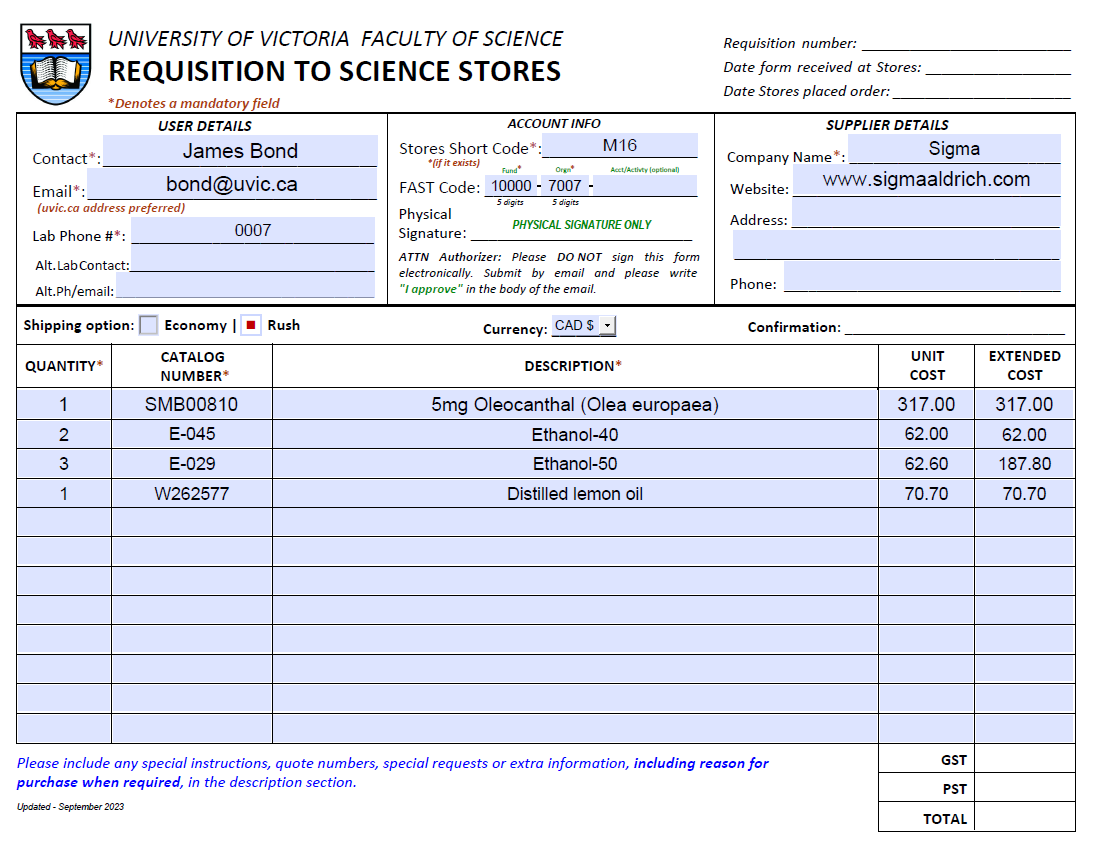Select catalog number cell W262577
The image size is (1098, 850).
[192, 494]
